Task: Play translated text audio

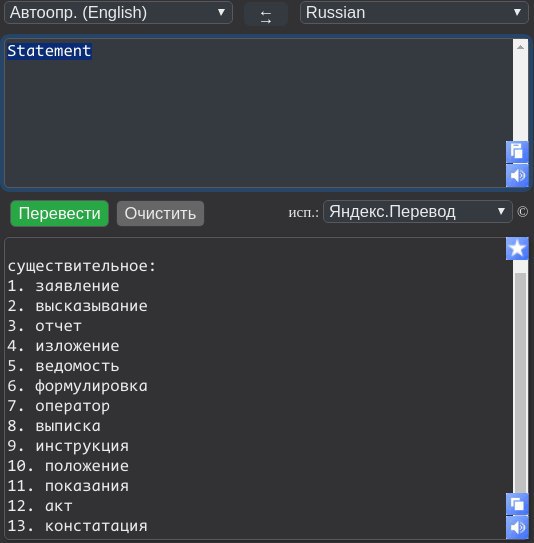Action: tap(517, 528)
